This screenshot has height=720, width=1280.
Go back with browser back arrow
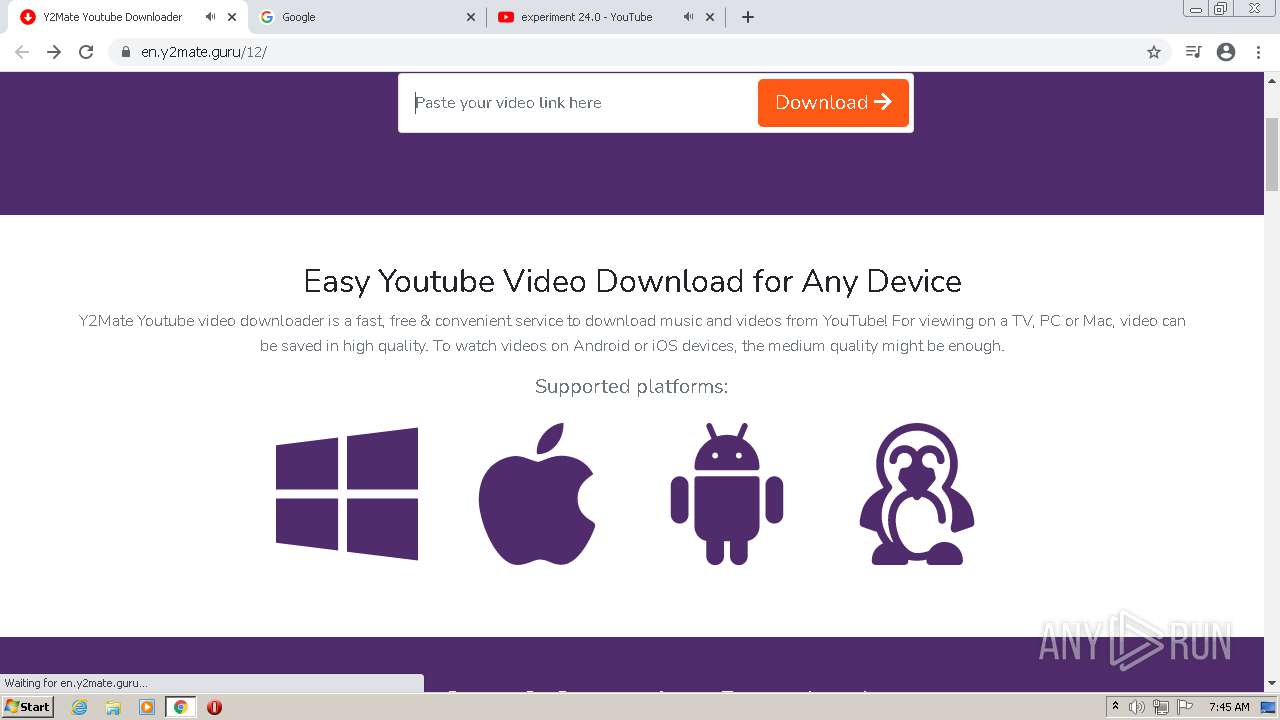point(22,52)
